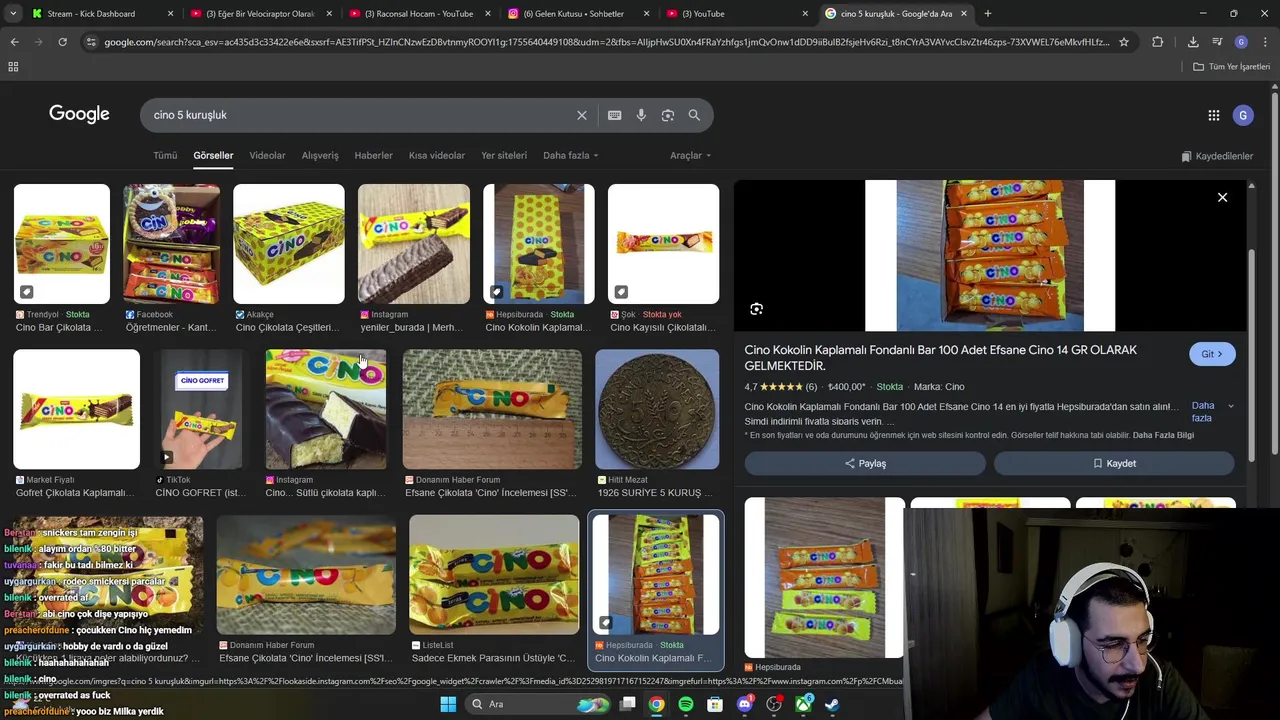Open Microsoft Store from the taskbar

[x=715, y=704]
